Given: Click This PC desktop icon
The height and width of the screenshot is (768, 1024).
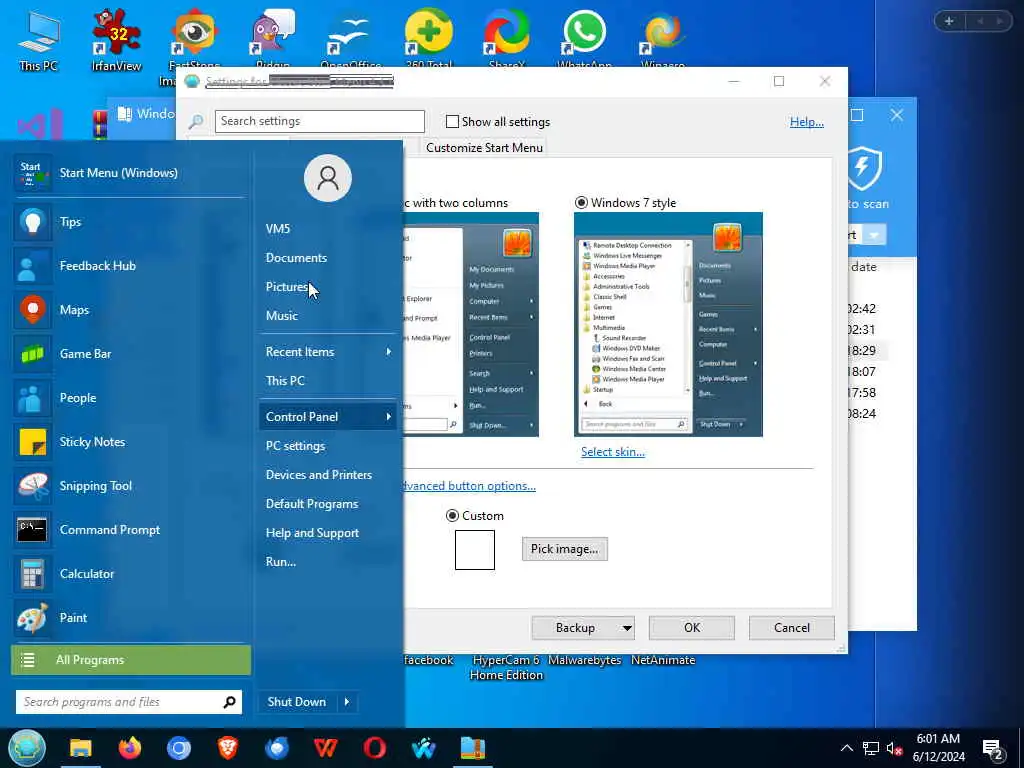Looking at the screenshot, I should [x=39, y=40].
